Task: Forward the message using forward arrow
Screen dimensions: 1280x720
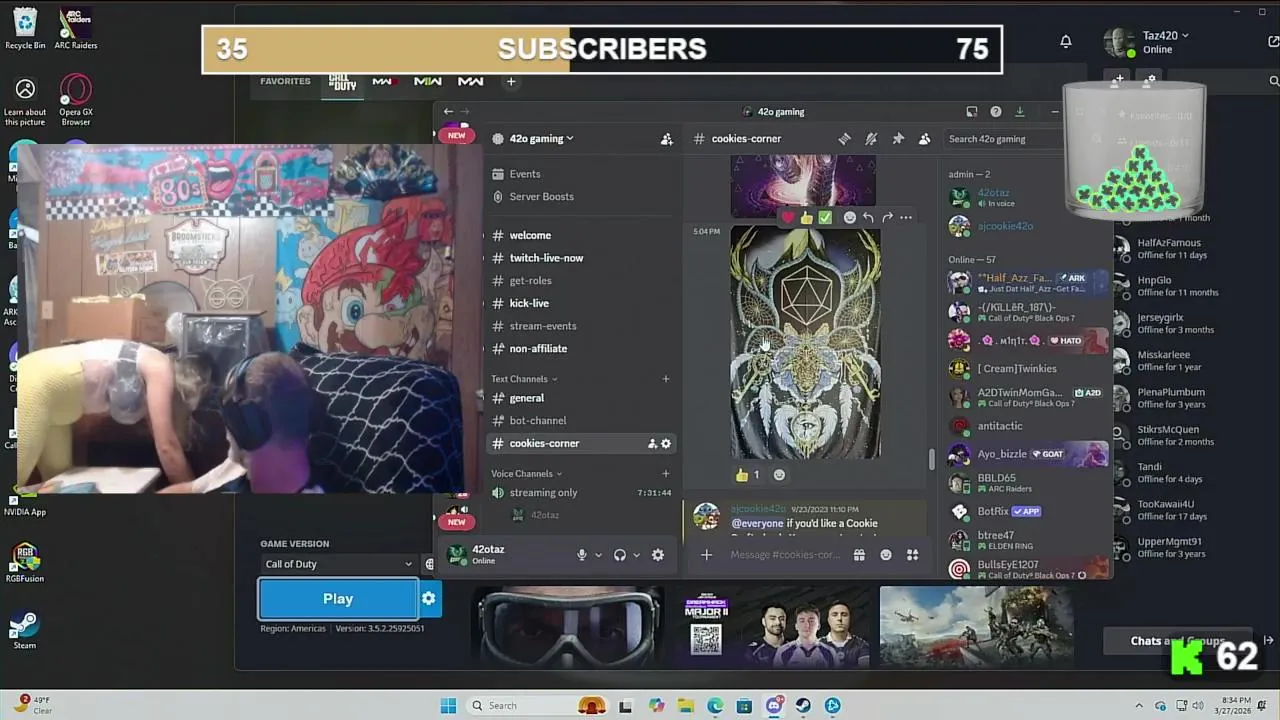Action: coord(887,217)
